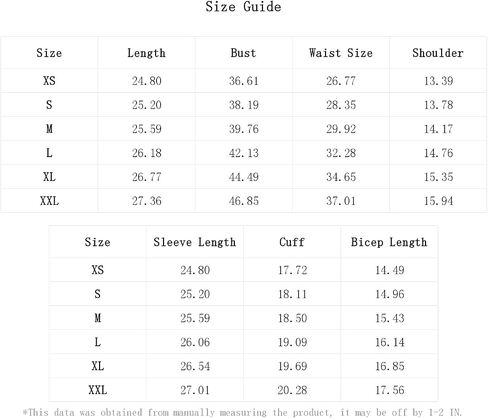Screen dimensions: 488x418
Task: Click XS cuff value 17.72
Action: (293, 270)
